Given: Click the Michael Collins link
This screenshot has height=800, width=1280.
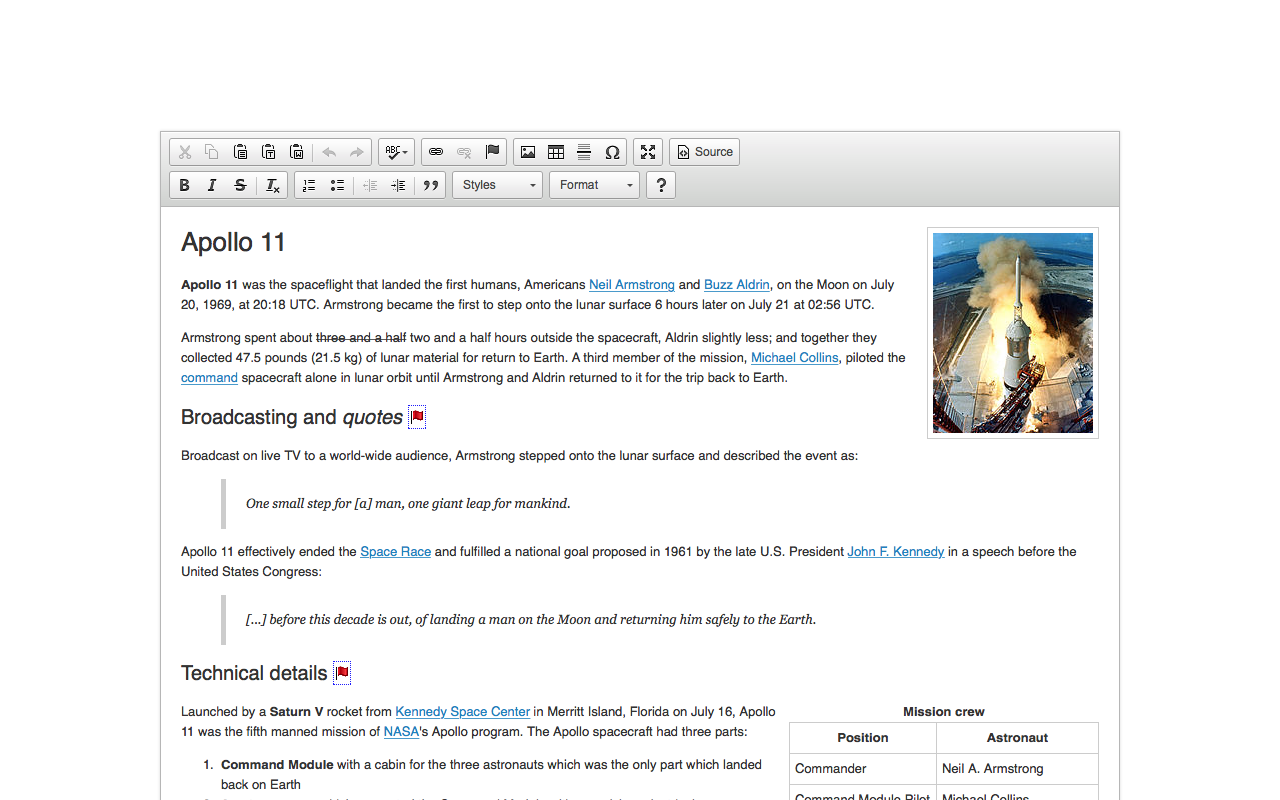Looking at the screenshot, I should (795, 358).
